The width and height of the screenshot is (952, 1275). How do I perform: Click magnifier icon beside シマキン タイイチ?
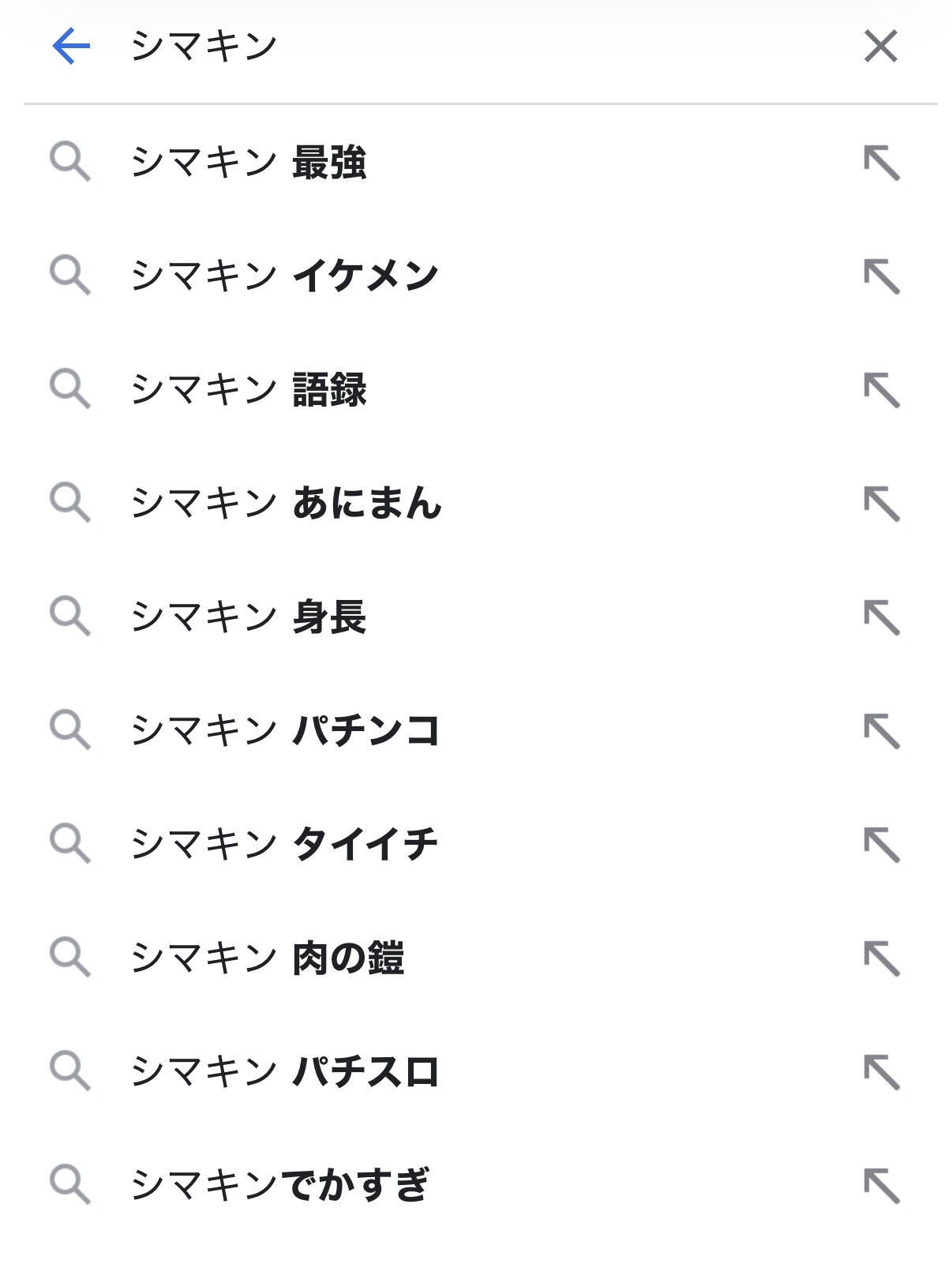click(70, 843)
